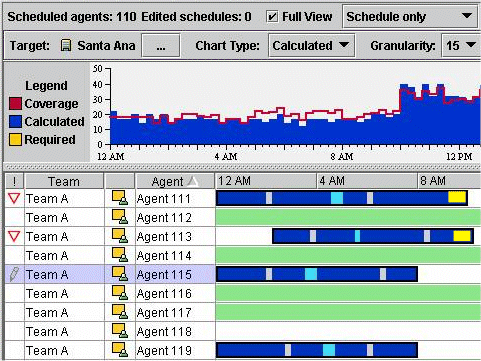Select the Agent 112 name cell
Viewport: 481px width, 361px height.
tap(175, 218)
